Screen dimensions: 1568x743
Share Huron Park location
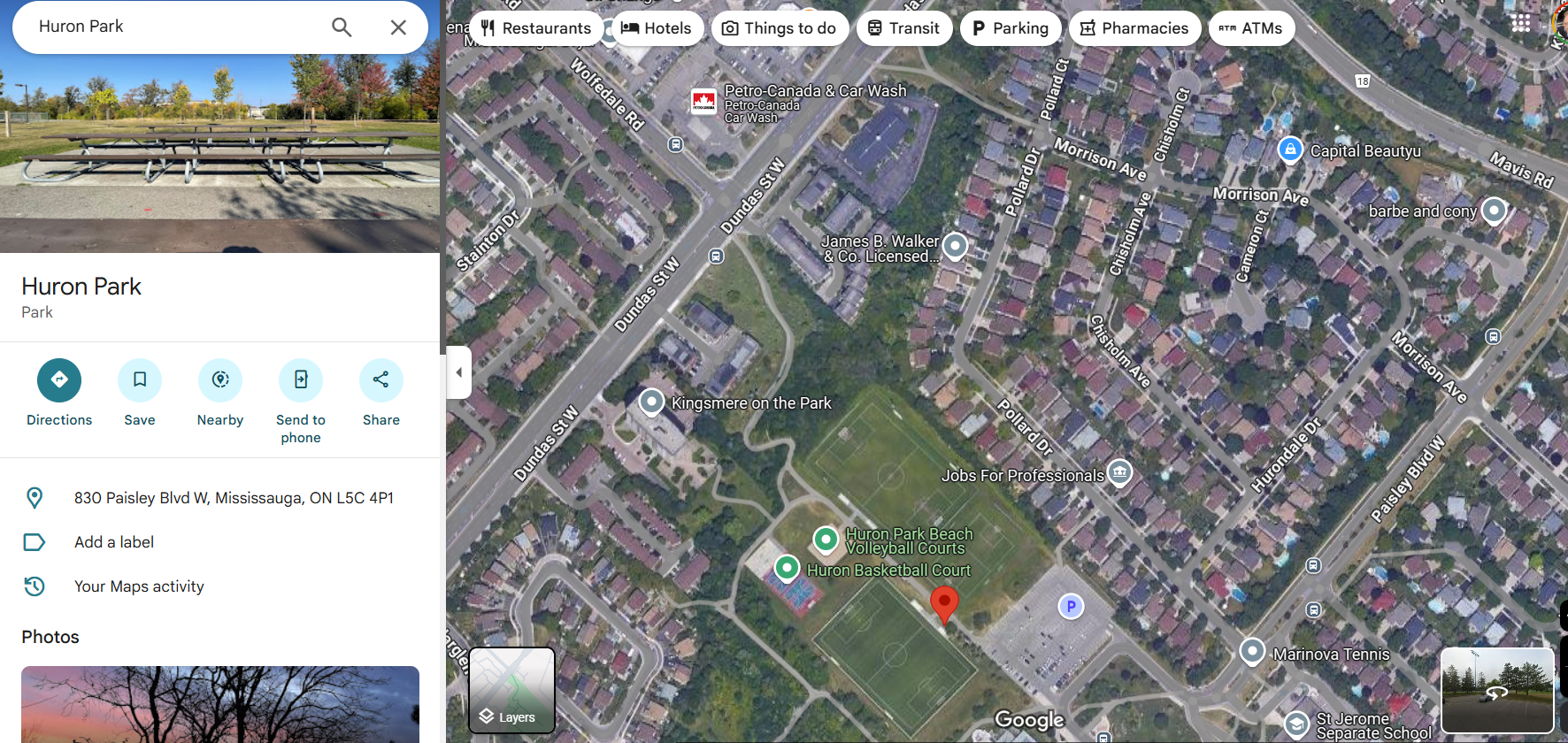(x=381, y=380)
